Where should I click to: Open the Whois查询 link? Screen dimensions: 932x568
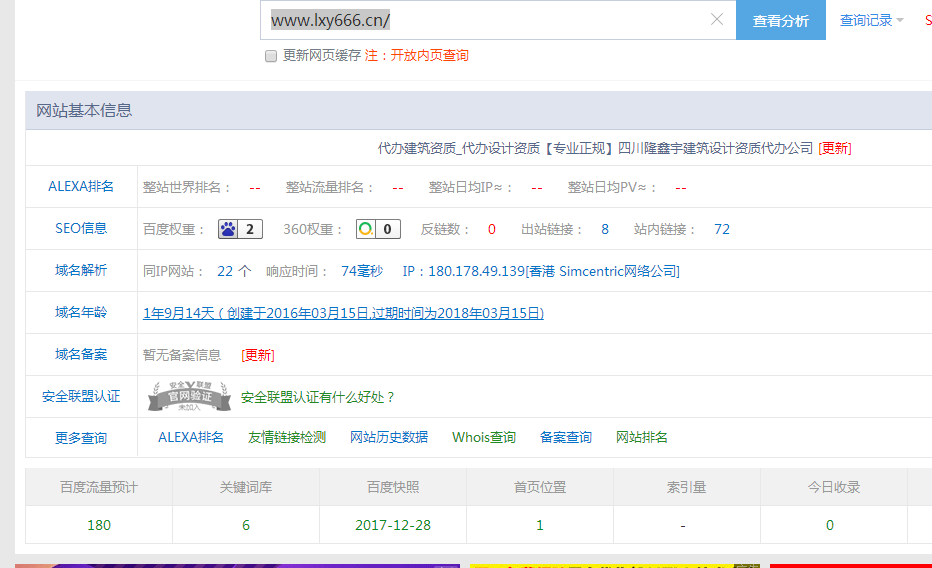click(x=484, y=437)
